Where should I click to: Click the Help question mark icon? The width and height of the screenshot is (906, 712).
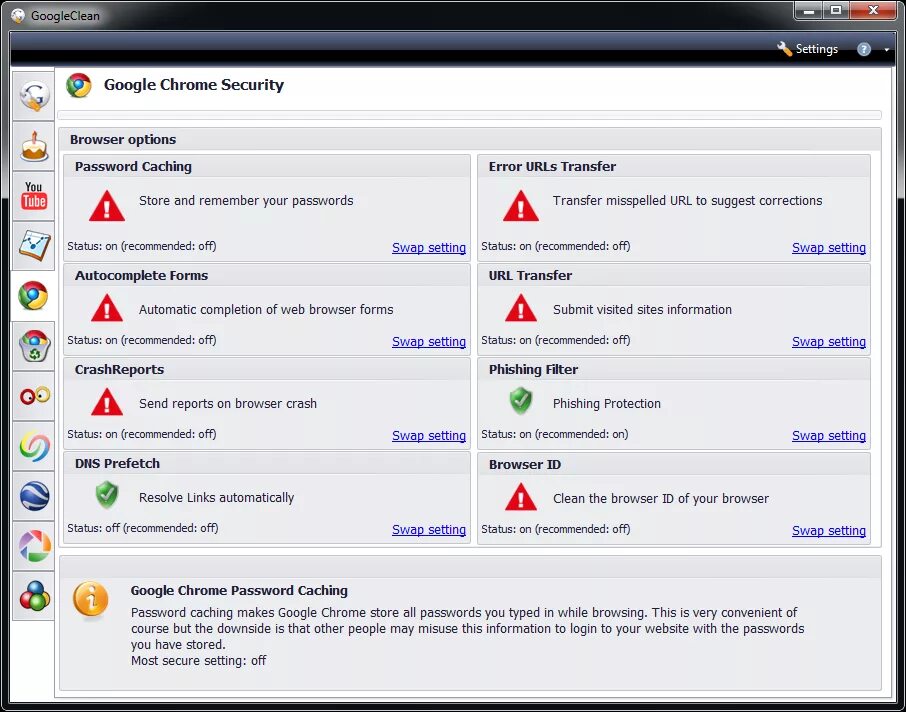click(x=862, y=48)
